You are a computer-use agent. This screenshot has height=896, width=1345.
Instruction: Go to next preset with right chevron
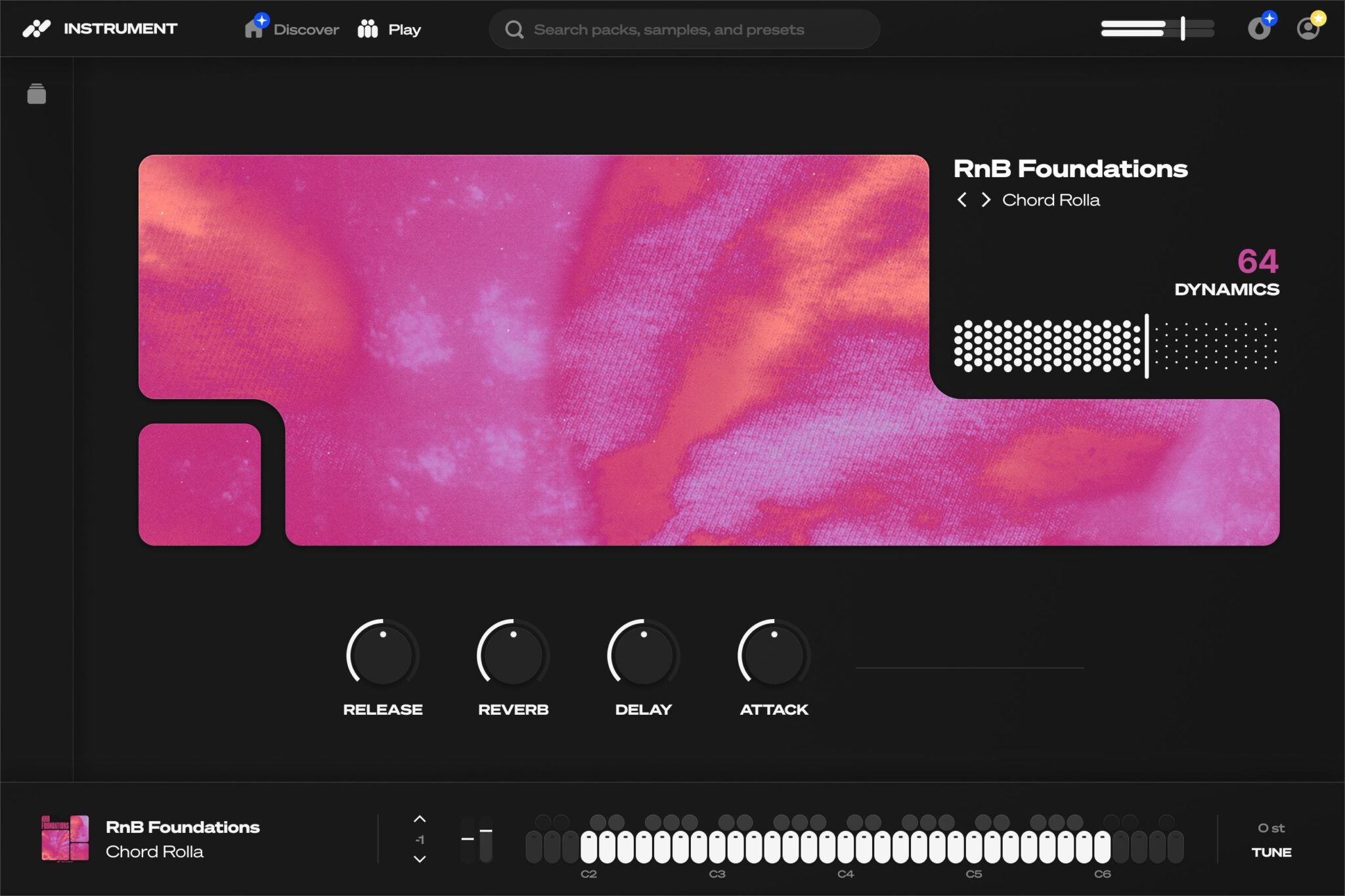(986, 200)
